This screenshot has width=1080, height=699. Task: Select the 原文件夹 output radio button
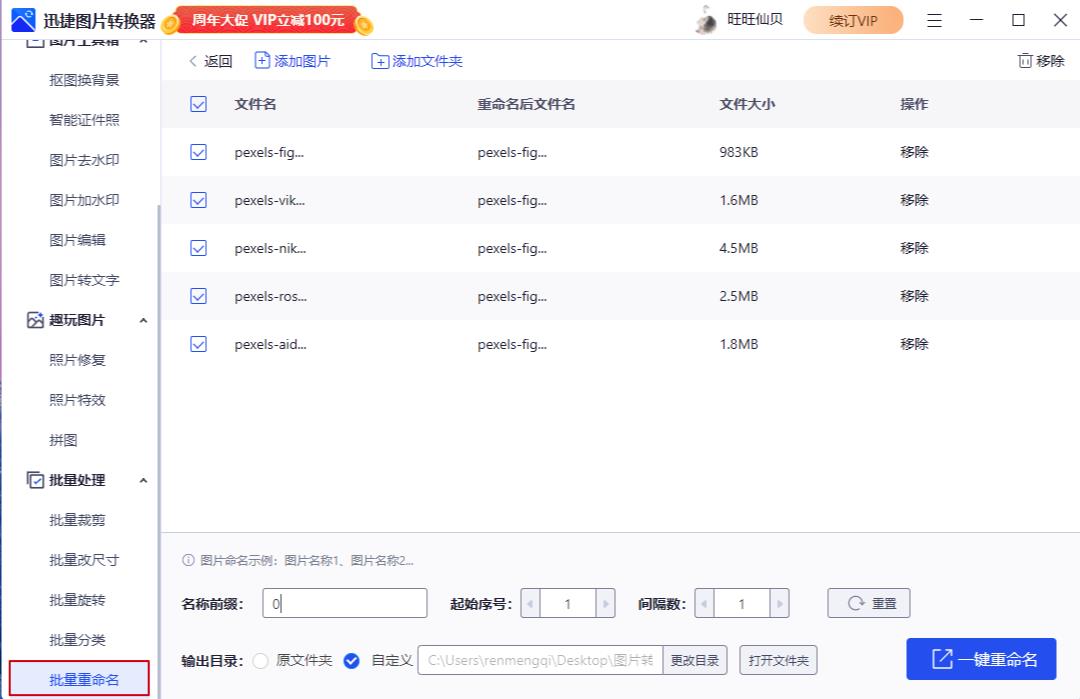[x=261, y=660]
